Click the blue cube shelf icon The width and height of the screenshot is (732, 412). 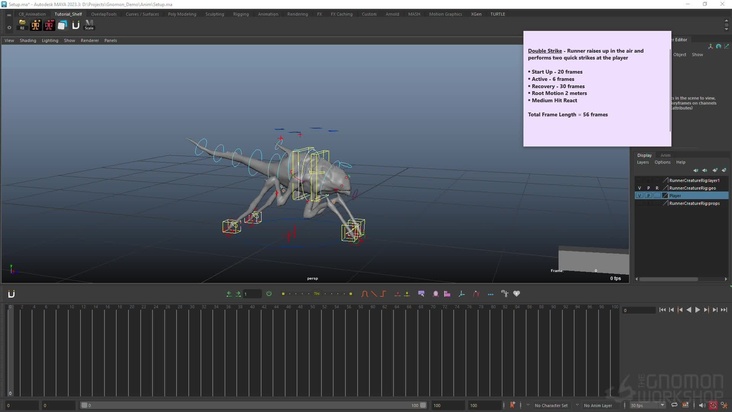coord(62,25)
